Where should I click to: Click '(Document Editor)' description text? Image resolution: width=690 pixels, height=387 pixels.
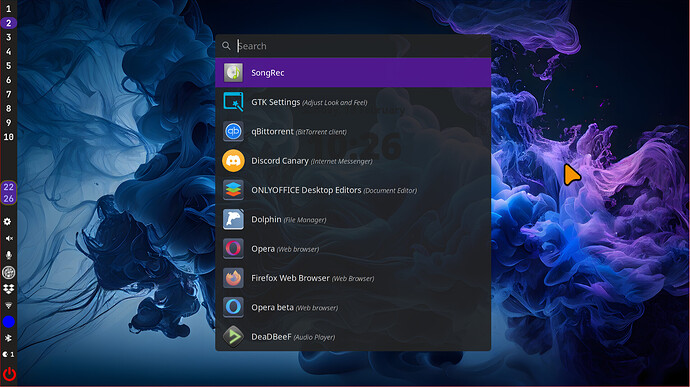[x=390, y=191]
